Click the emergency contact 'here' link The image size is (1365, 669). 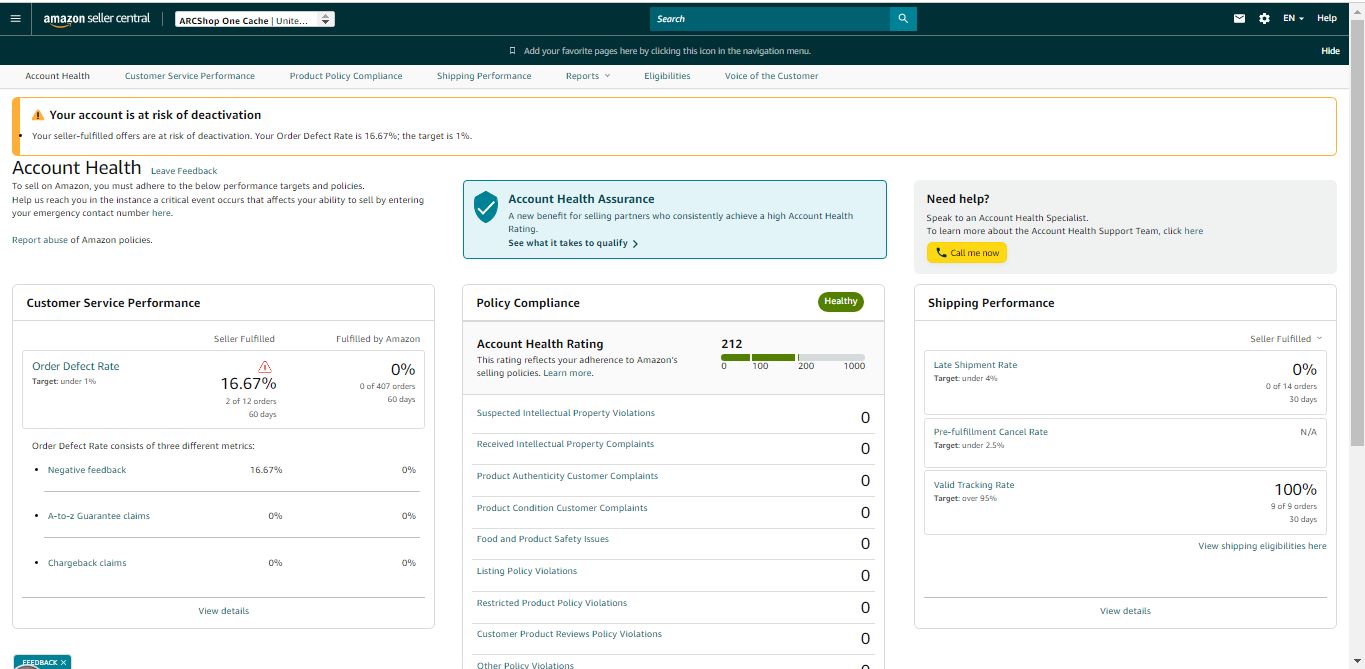pos(161,213)
